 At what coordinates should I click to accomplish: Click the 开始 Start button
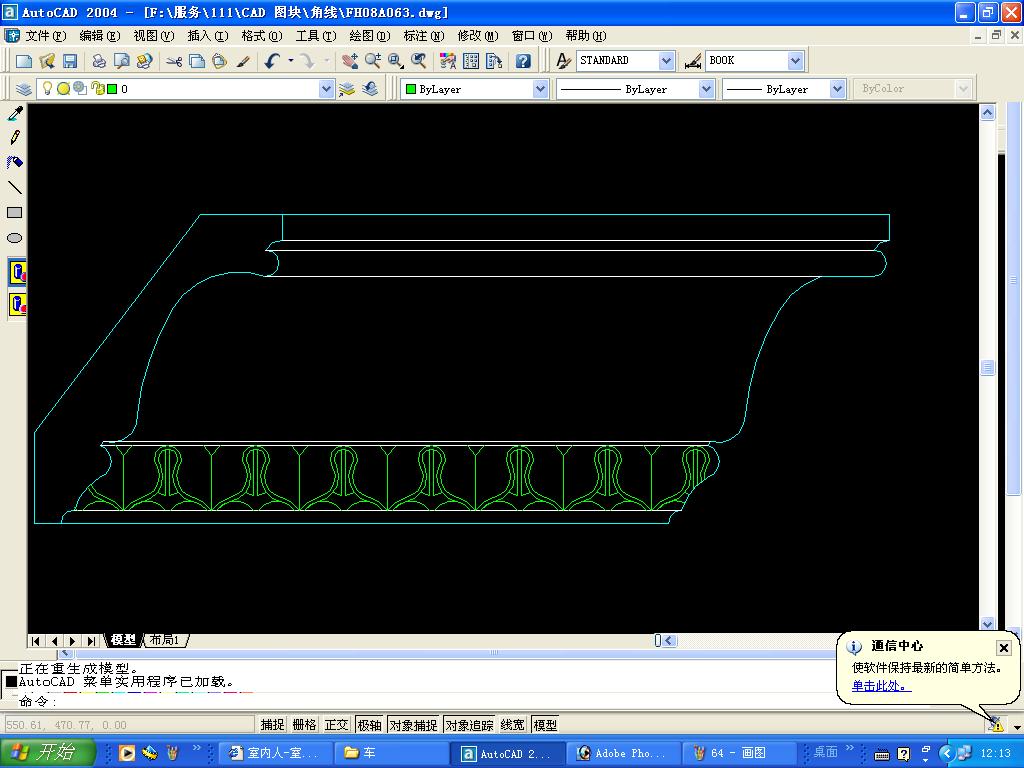tap(48, 753)
